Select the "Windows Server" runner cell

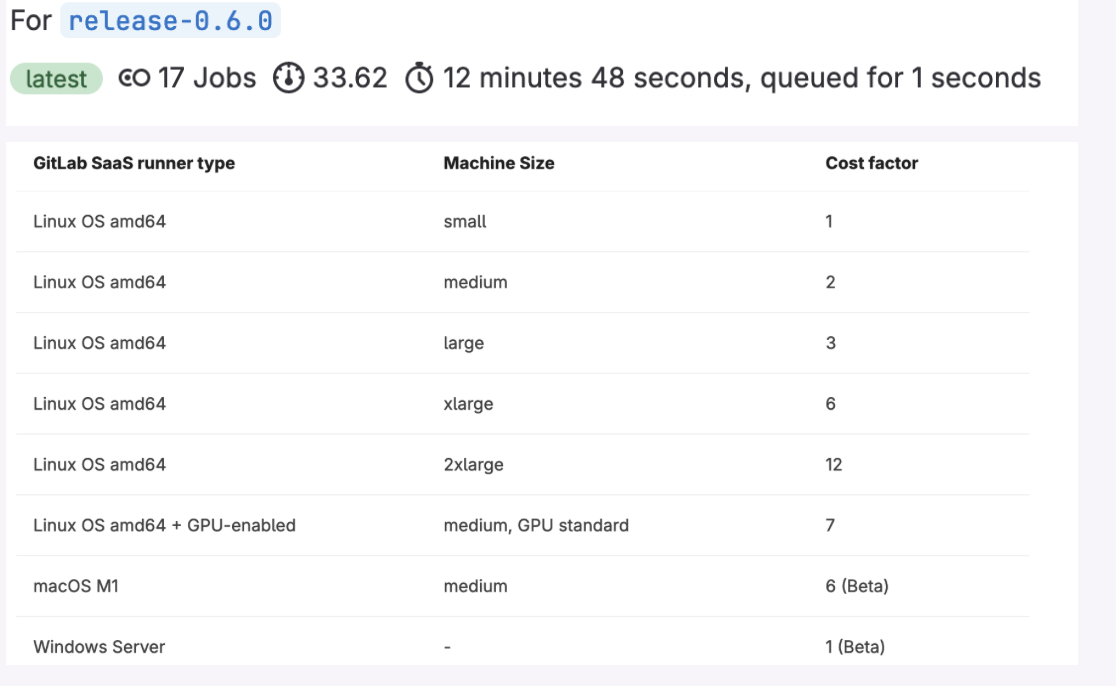click(99, 647)
